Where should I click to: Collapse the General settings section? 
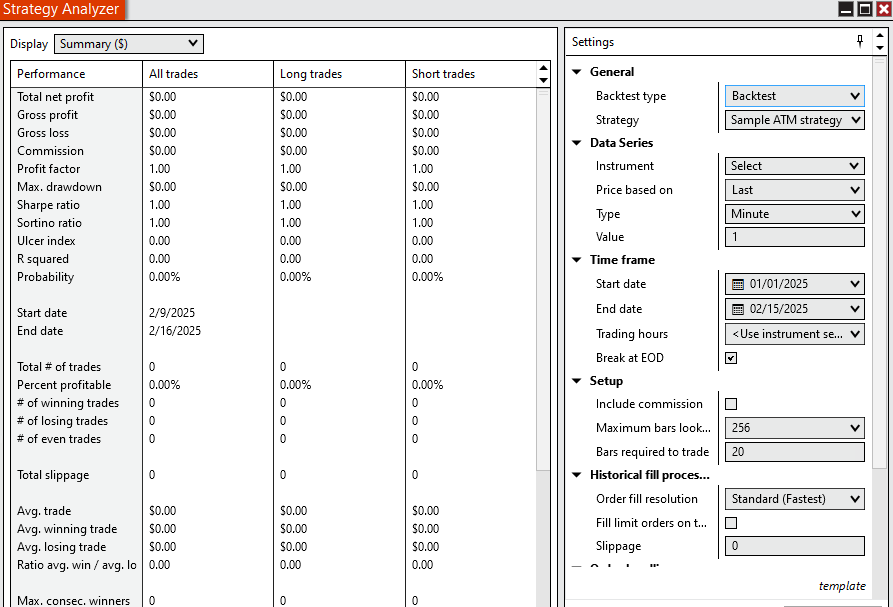576,72
